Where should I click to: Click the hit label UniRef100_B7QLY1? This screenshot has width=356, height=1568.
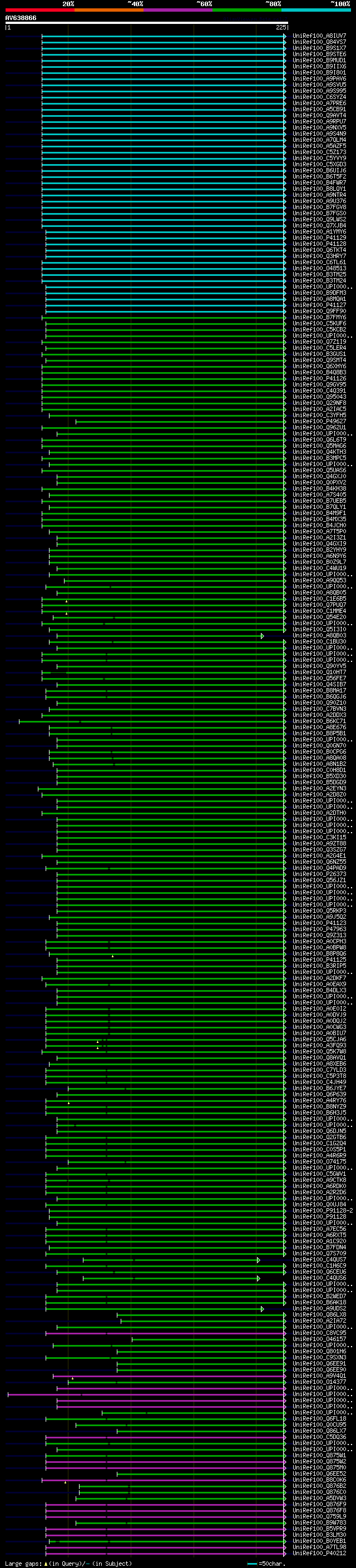319,507
